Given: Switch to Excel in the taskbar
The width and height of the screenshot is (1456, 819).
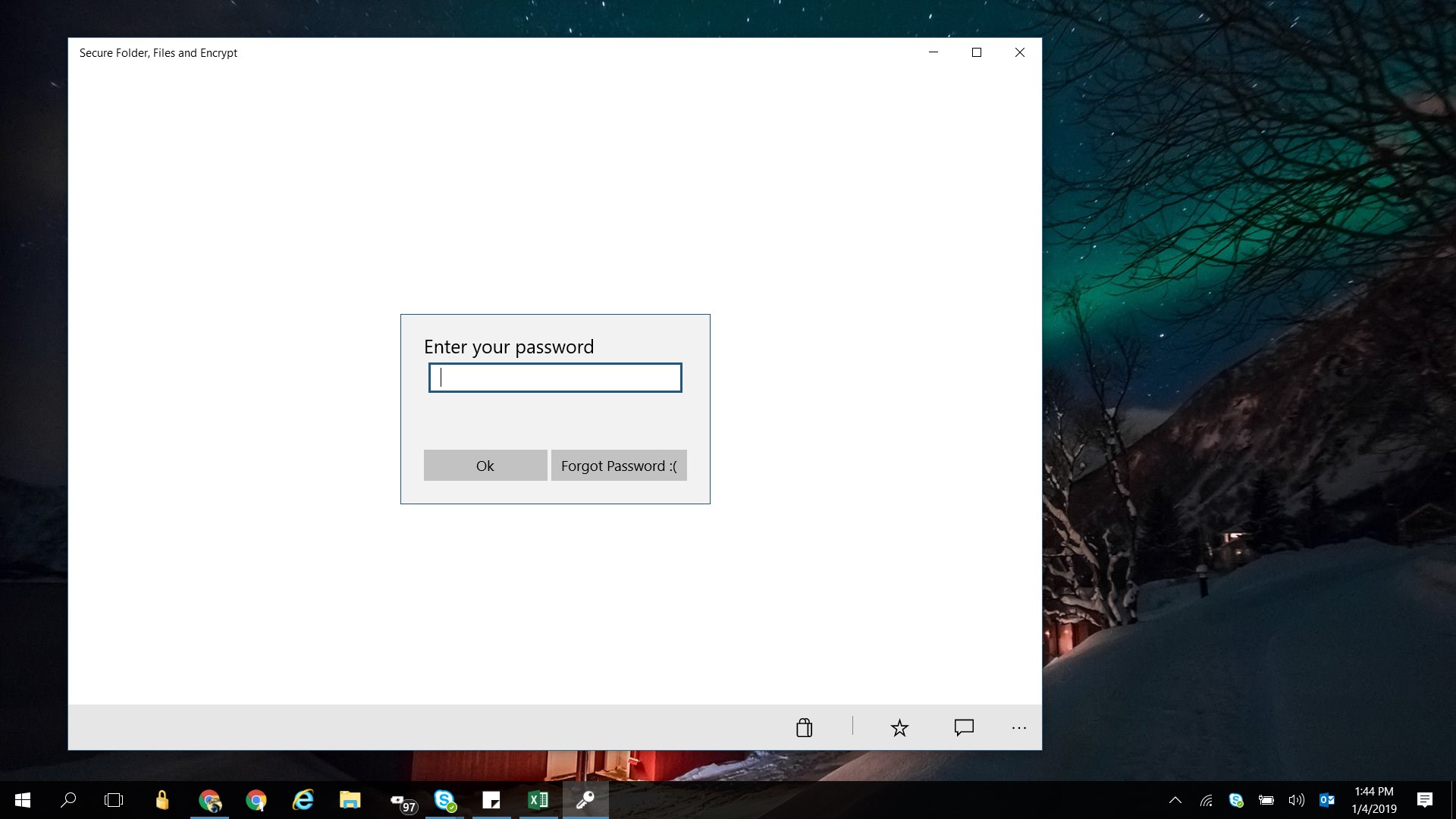Looking at the screenshot, I should click(538, 800).
